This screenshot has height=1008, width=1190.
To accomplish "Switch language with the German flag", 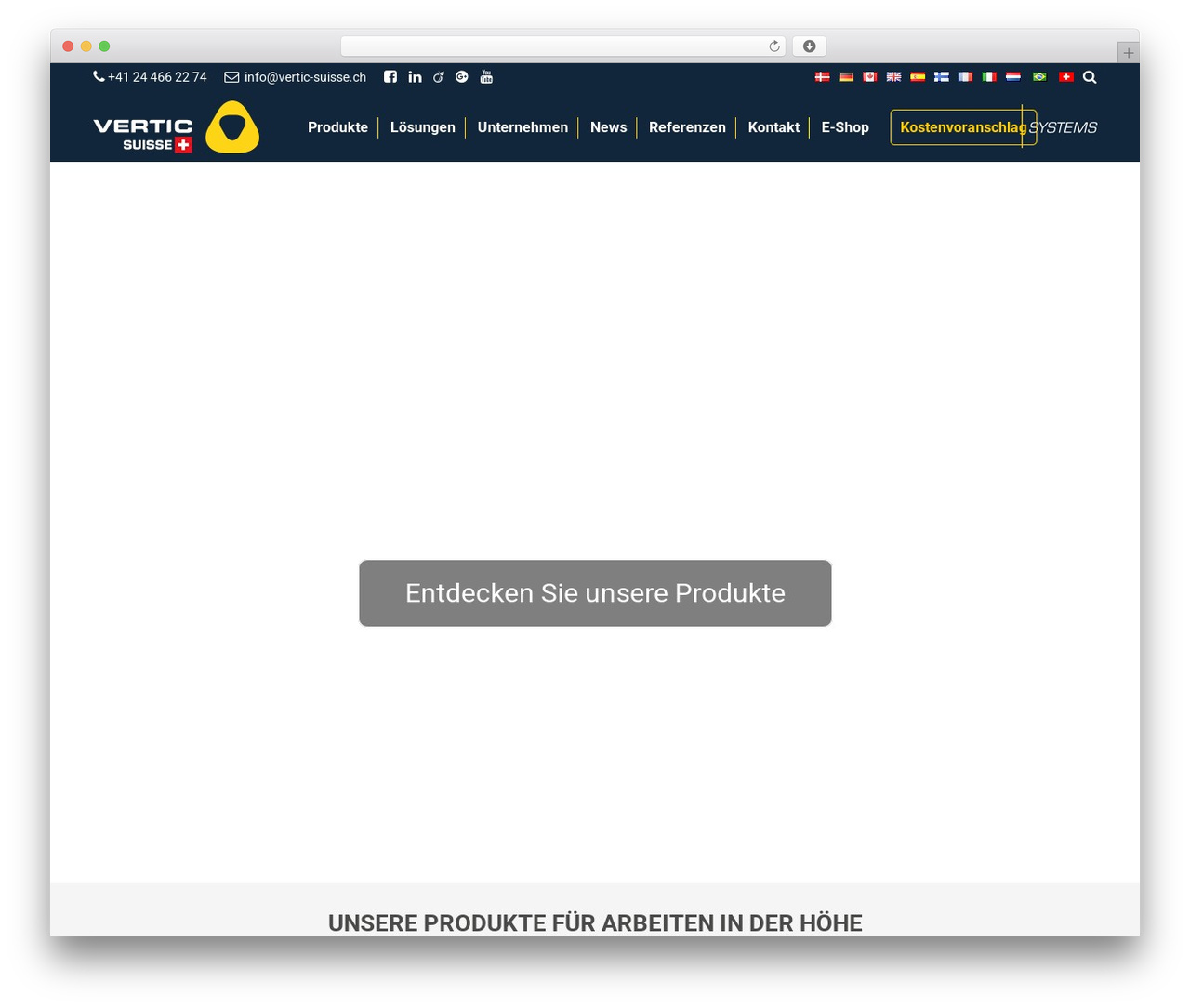I will pyautogui.click(x=846, y=77).
